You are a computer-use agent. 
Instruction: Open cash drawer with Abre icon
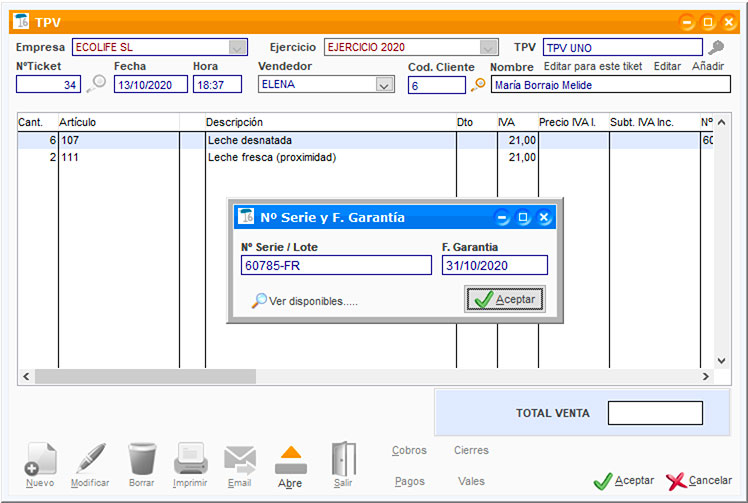(291, 460)
